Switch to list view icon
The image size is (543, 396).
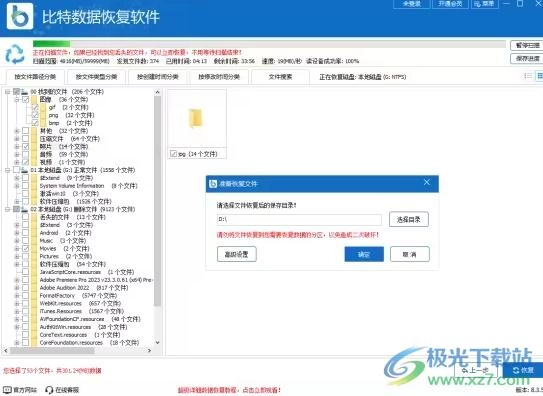tap(528, 76)
